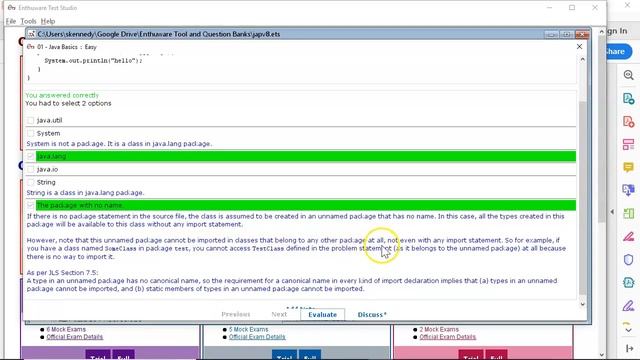Open the Discuss* link
The height and width of the screenshot is (360, 640).
click(x=372, y=314)
